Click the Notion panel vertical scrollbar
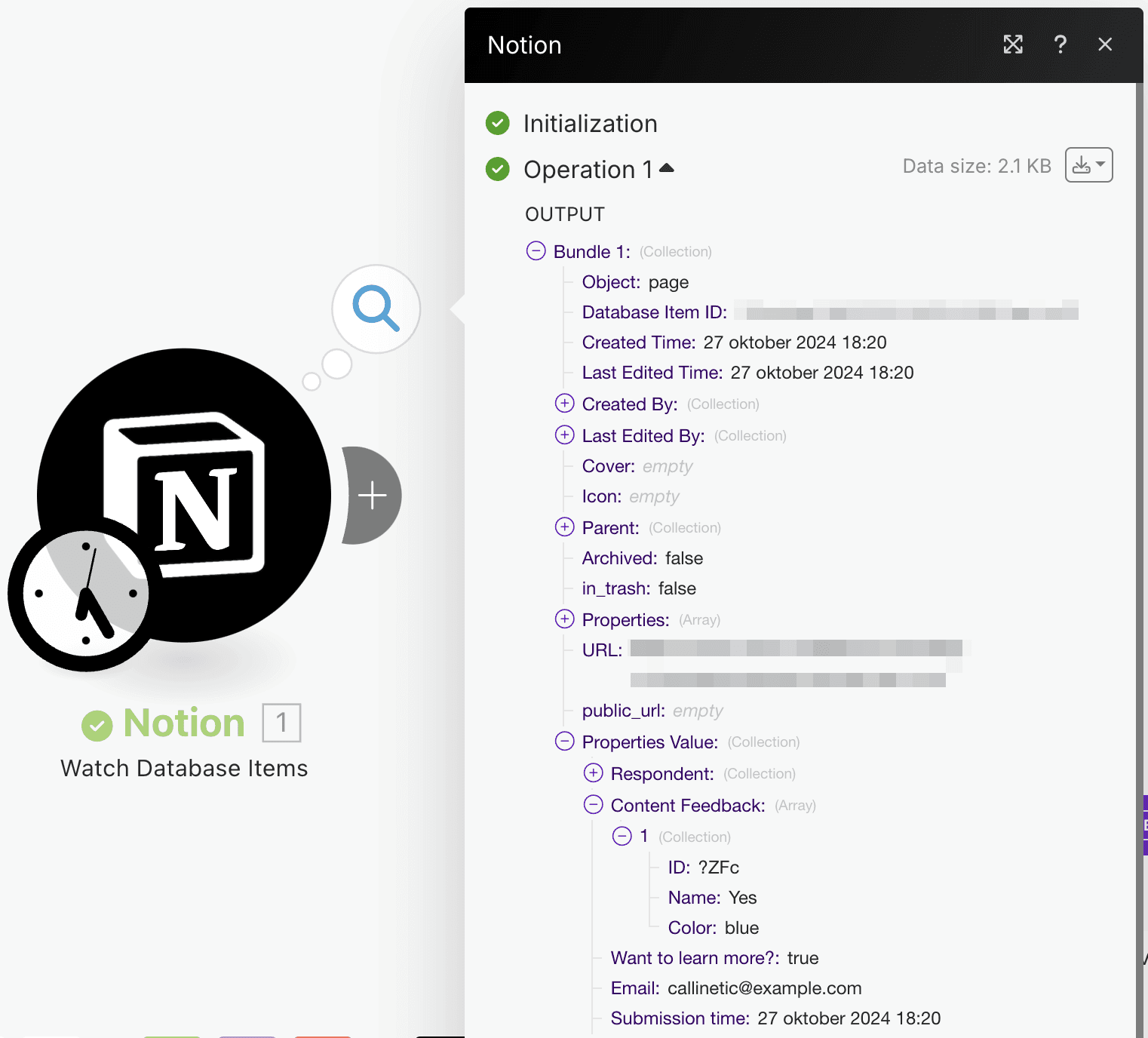1148x1038 pixels. point(1140,560)
